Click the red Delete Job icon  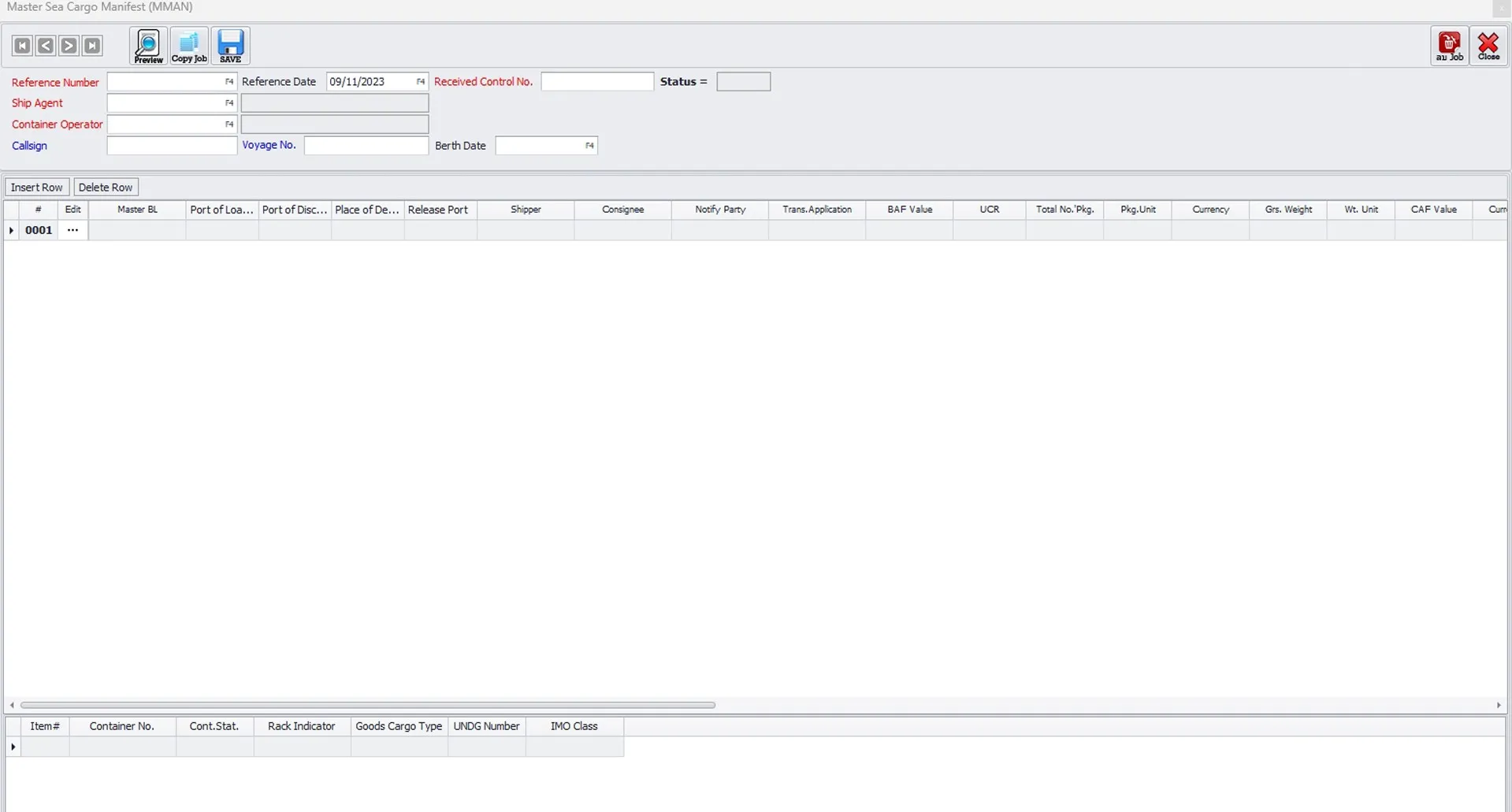[x=1449, y=45]
